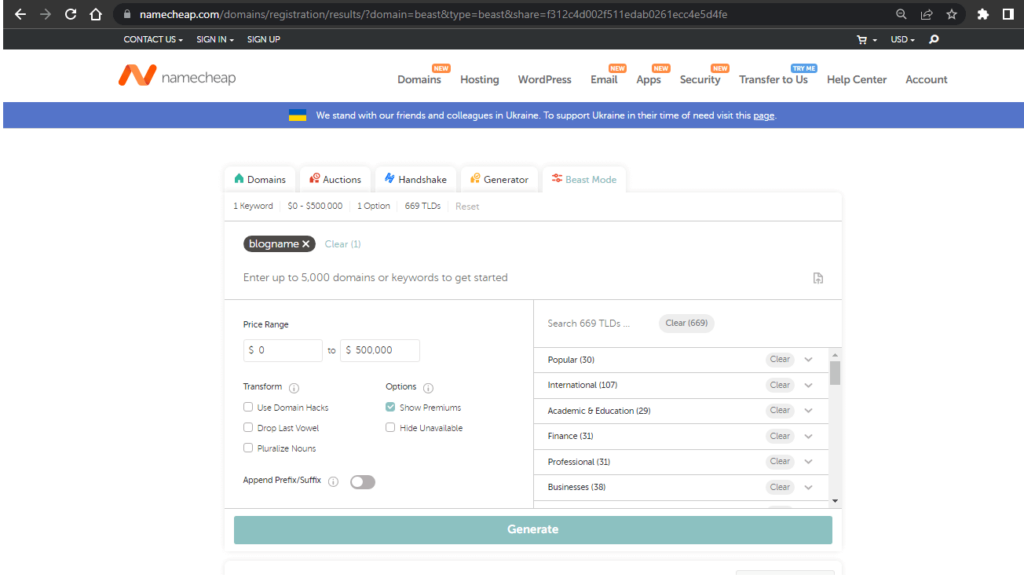
Task: Click the upload file icon in keyword box
Action: (x=818, y=278)
